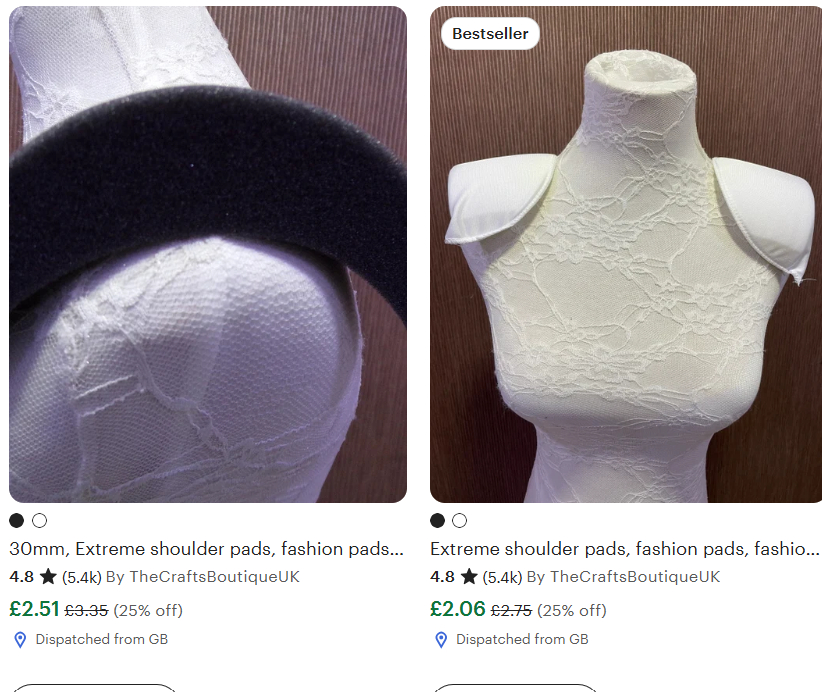
Task: Click star rating icon on right listing
Action: [469, 577]
